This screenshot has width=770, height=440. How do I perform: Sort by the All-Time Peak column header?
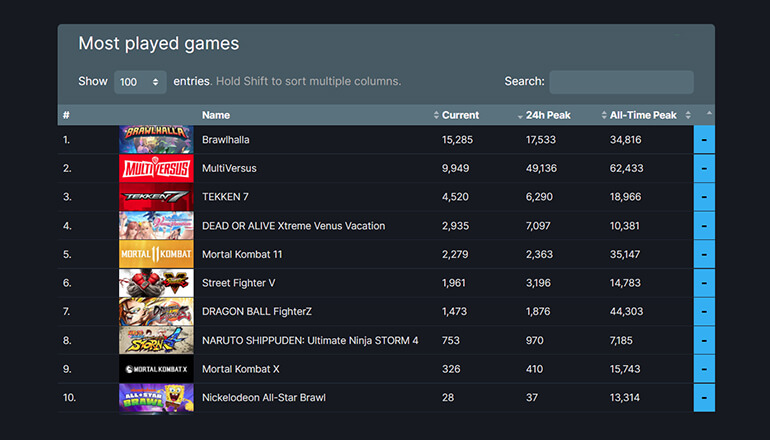pyautogui.click(x=643, y=115)
